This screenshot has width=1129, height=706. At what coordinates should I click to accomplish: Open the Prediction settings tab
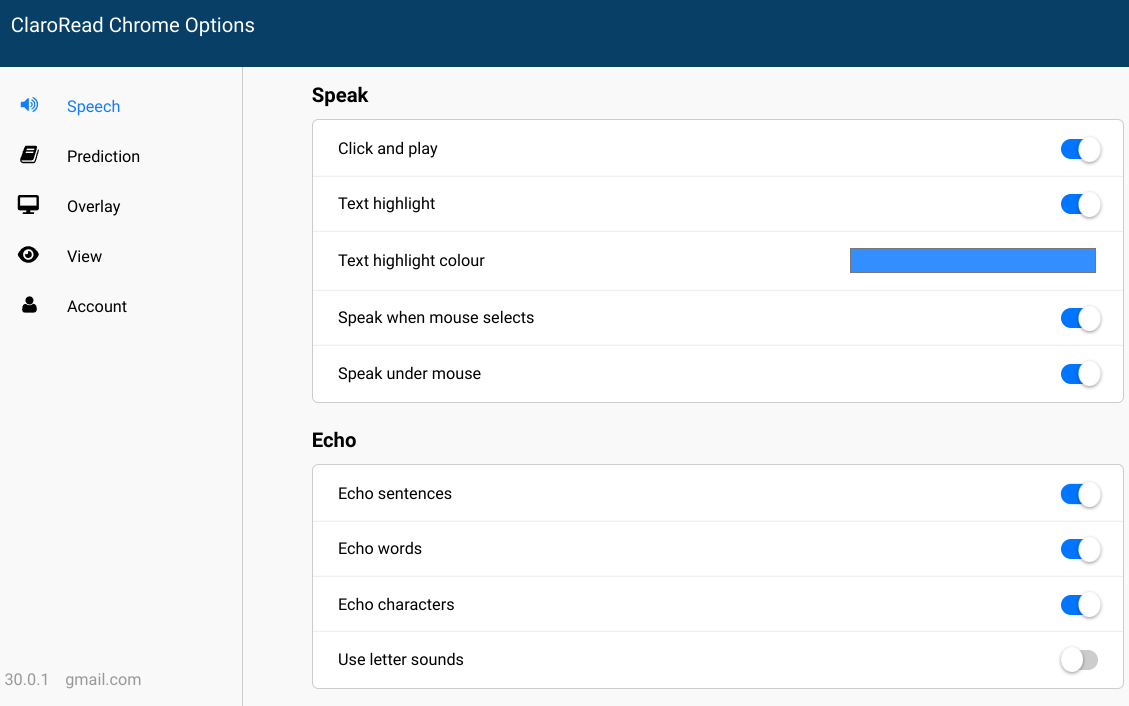coord(103,156)
